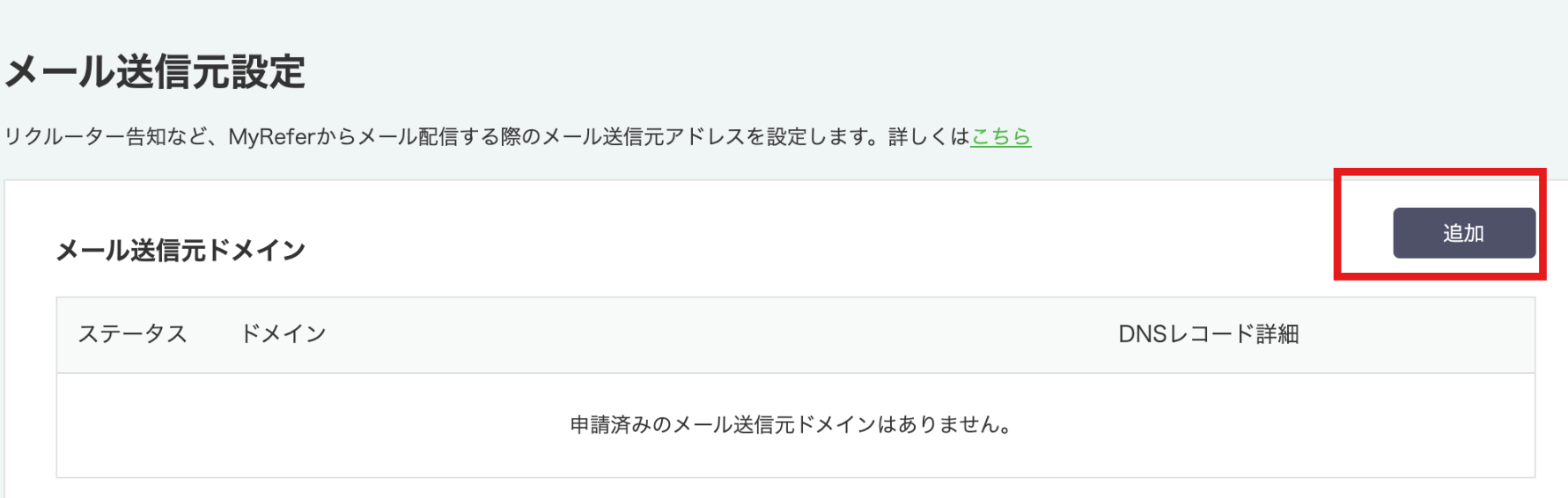Click the 申請済みのメール送信元ドメインはありません message
Image resolution: width=1568 pixels, height=498 pixels.
(x=791, y=425)
